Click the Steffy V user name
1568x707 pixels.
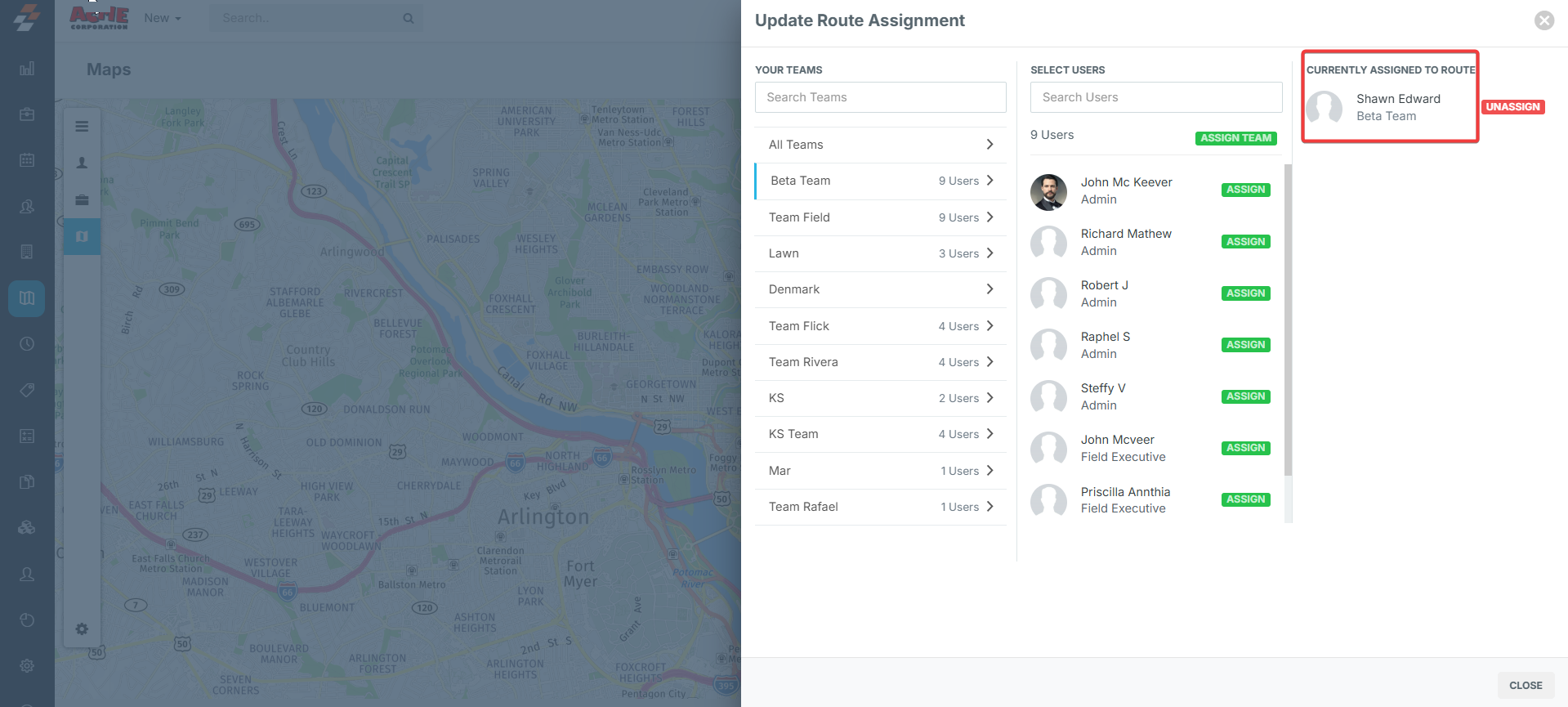[x=1103, y=388]
